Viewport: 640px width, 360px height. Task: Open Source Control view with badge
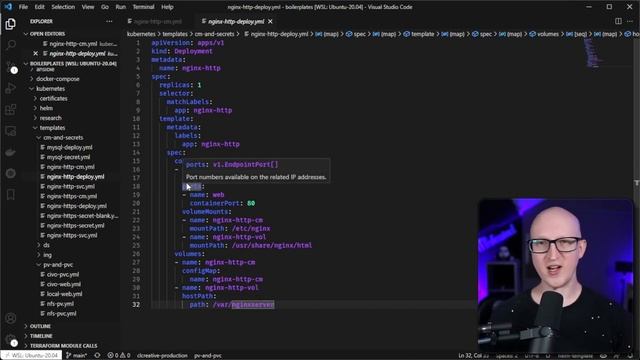[11, 67]
